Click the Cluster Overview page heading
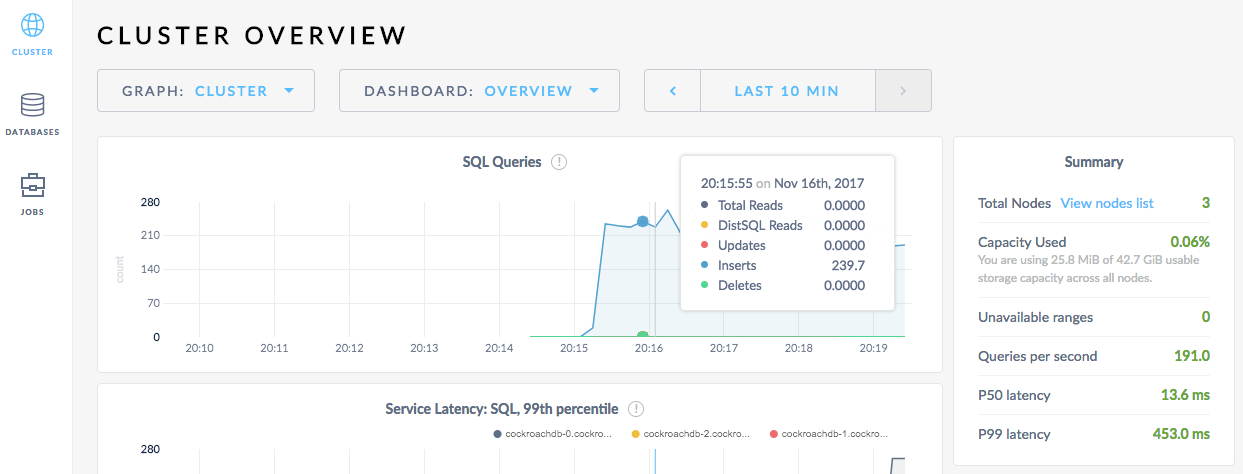 point(252,36)
